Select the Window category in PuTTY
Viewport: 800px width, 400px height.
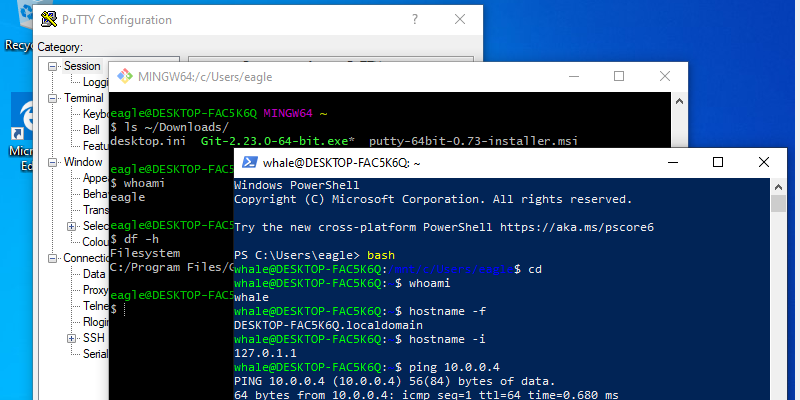[83, 162]
